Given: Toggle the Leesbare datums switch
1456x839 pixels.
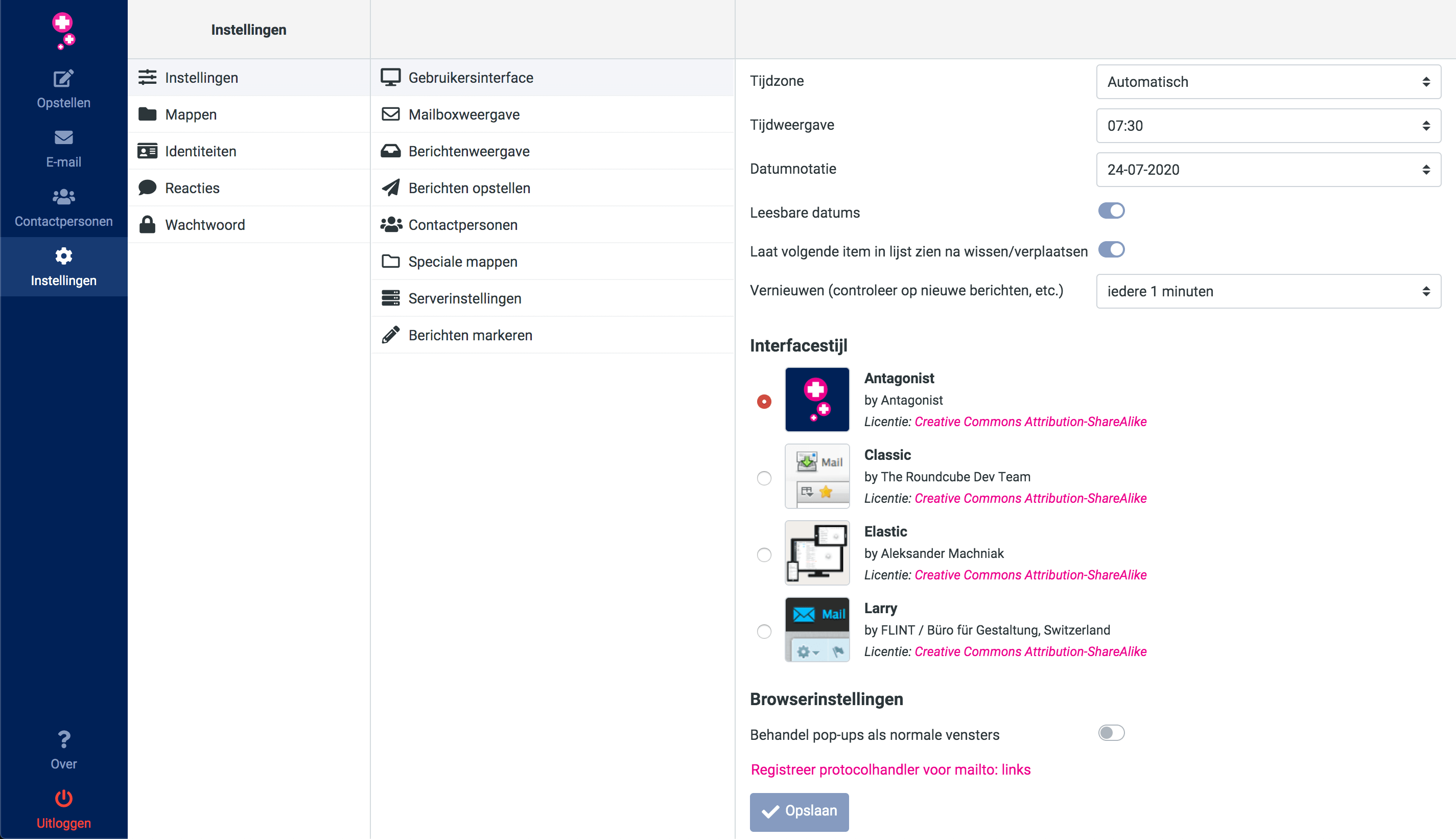Looking at the screenshot, I should coord(1111,211).
